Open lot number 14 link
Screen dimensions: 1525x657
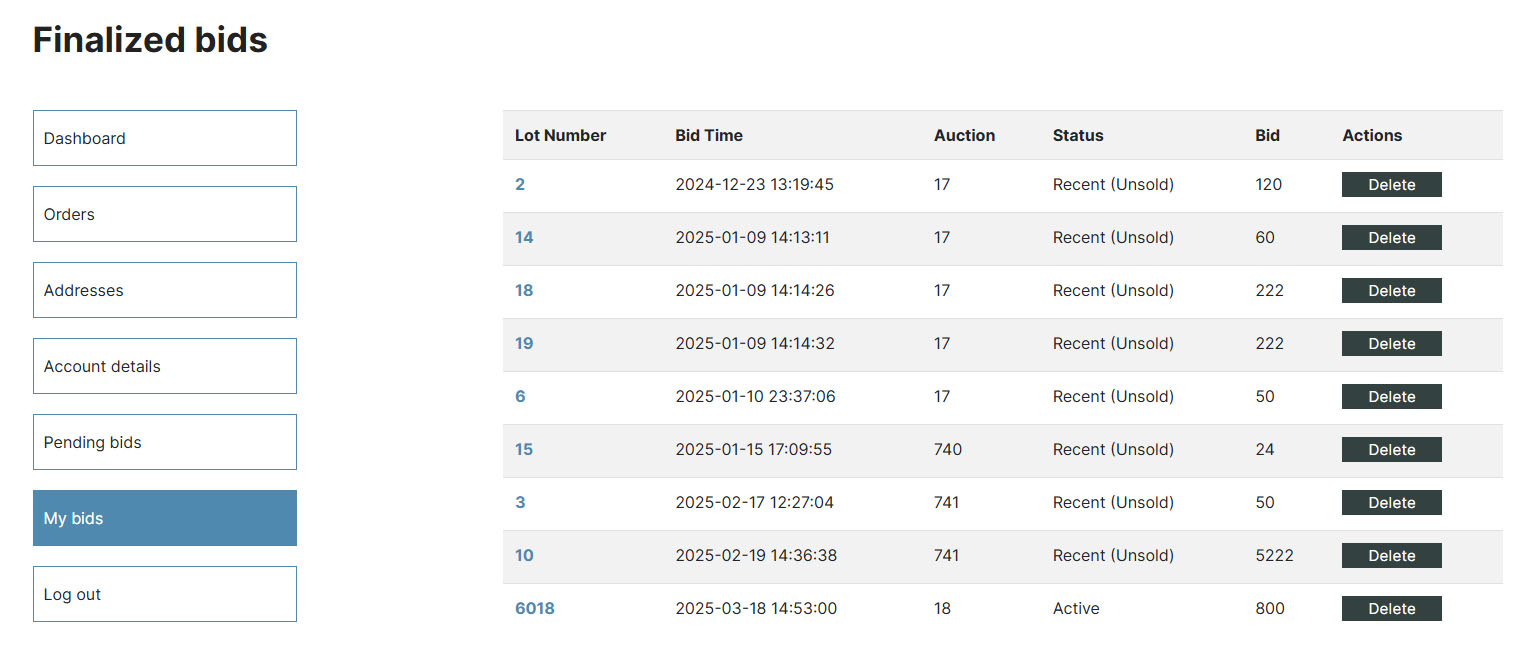pos(524,238)
